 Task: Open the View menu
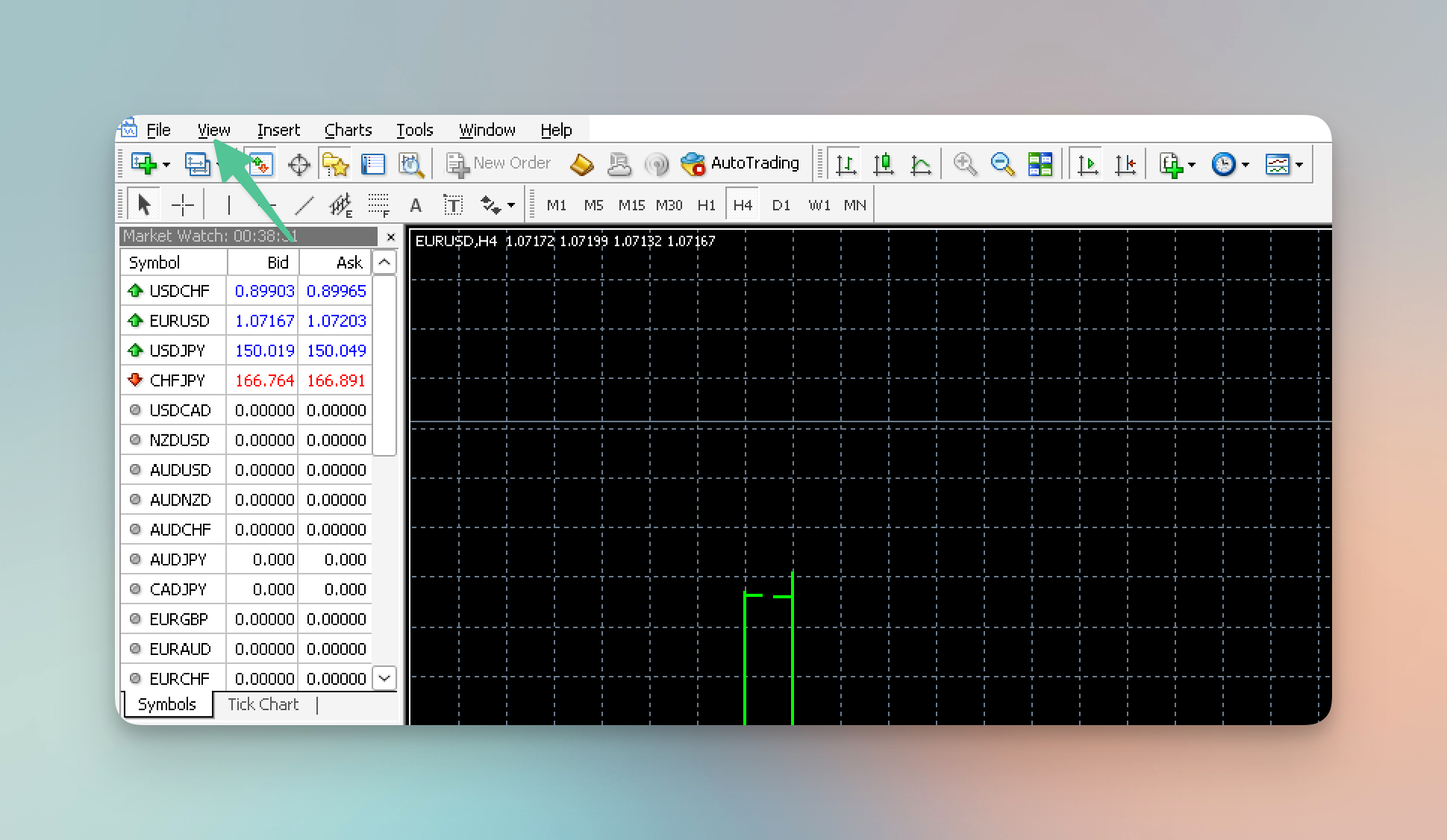pos(213,130)
